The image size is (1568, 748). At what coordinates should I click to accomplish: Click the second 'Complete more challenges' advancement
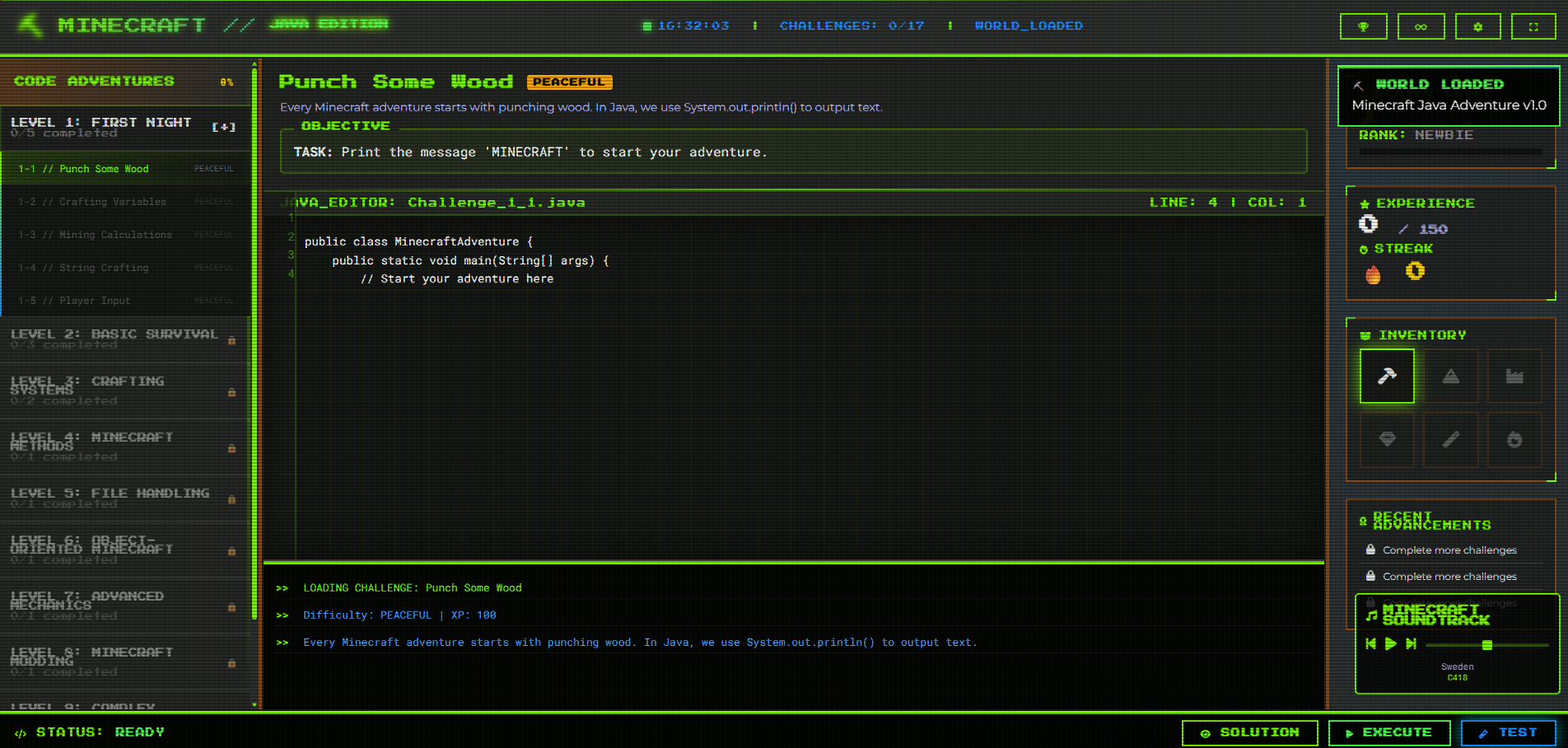[1449, 577]
